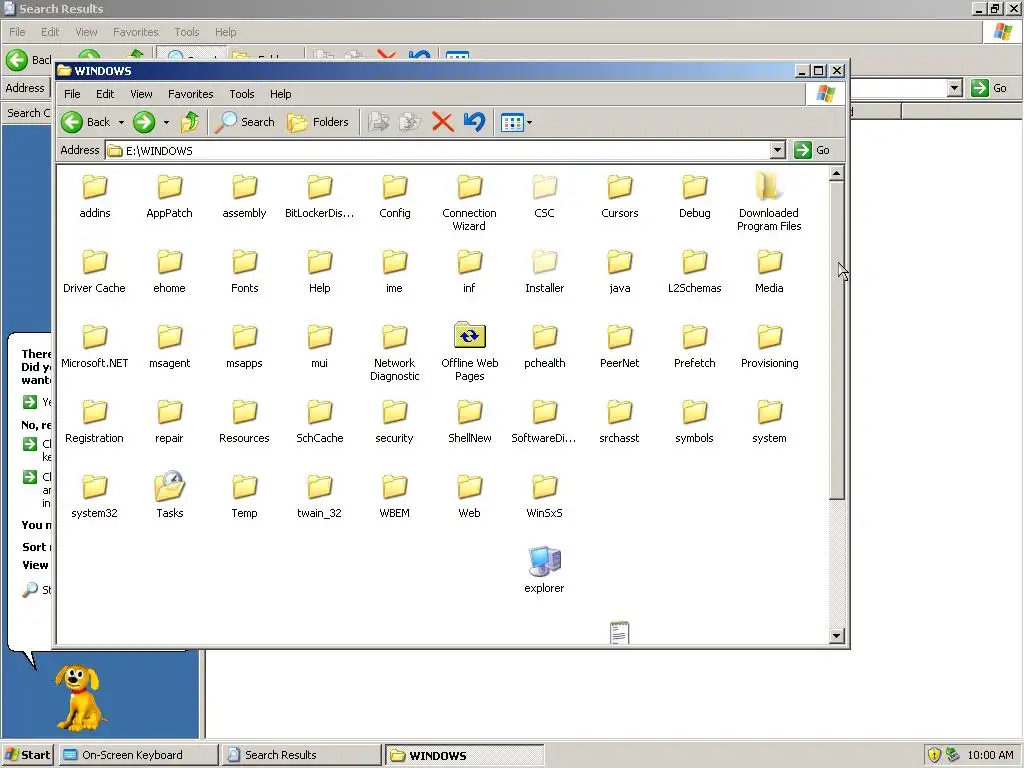Image resolution: width=1024 pixels, height=768 pixels.
Task: Select the hidden CSC folder
Action: tap(545, 196)
